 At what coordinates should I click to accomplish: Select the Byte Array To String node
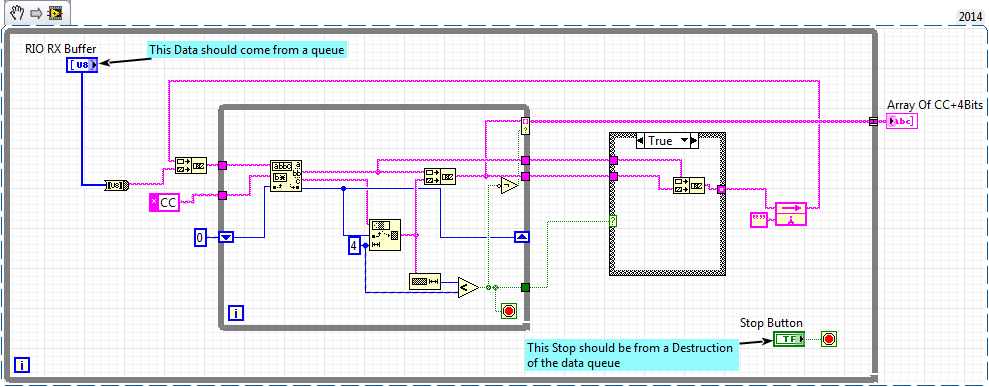pyautogui.click(x=117, y=185)
